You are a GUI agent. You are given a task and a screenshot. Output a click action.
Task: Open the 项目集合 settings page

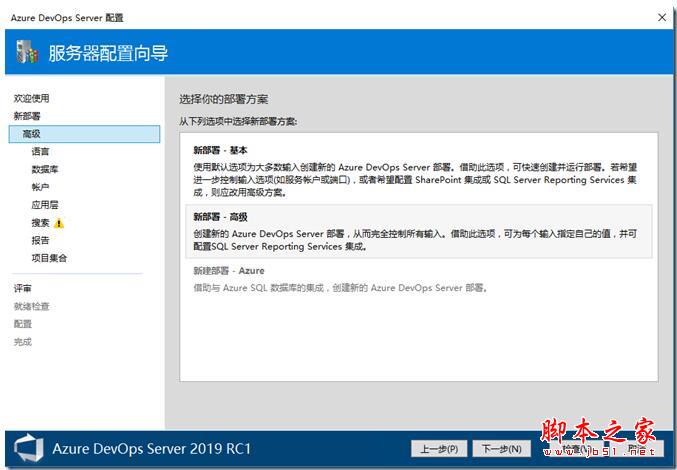click(49, 258)
